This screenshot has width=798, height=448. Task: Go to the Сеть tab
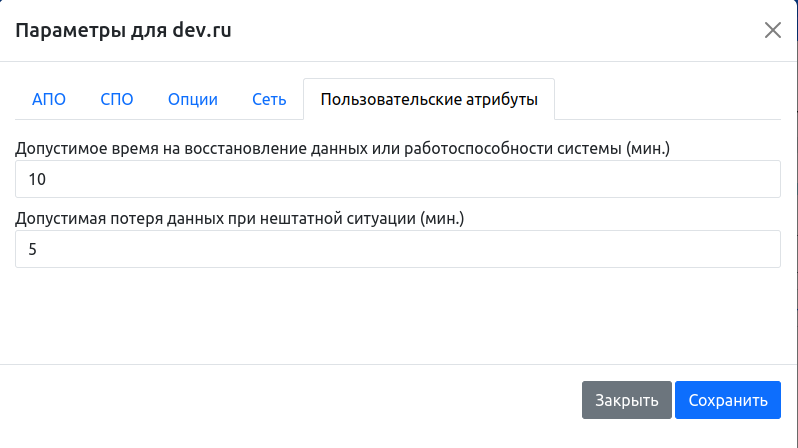269,99
